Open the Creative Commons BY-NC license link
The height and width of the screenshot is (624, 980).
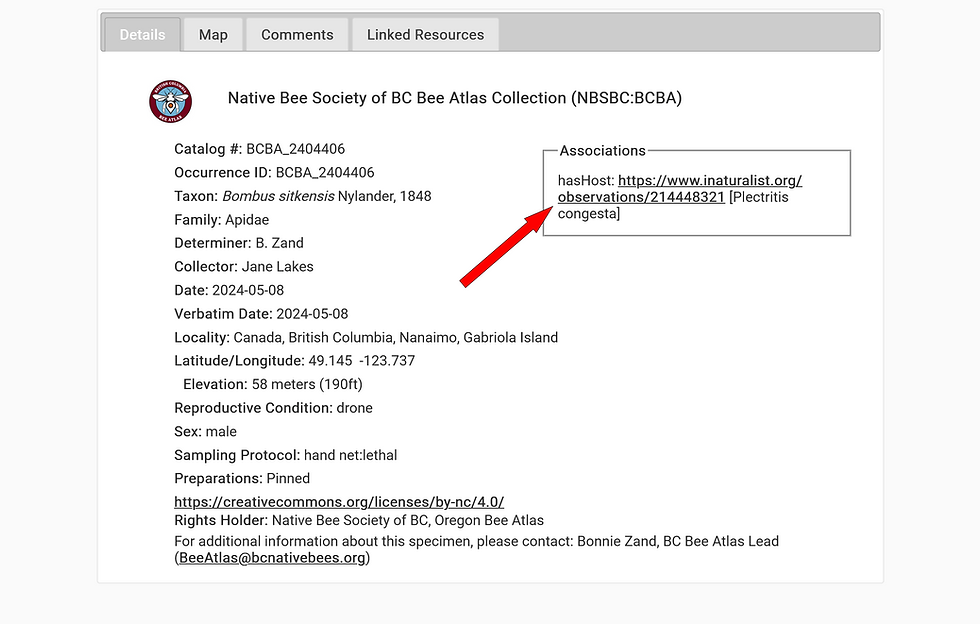(x=339, y=501)
